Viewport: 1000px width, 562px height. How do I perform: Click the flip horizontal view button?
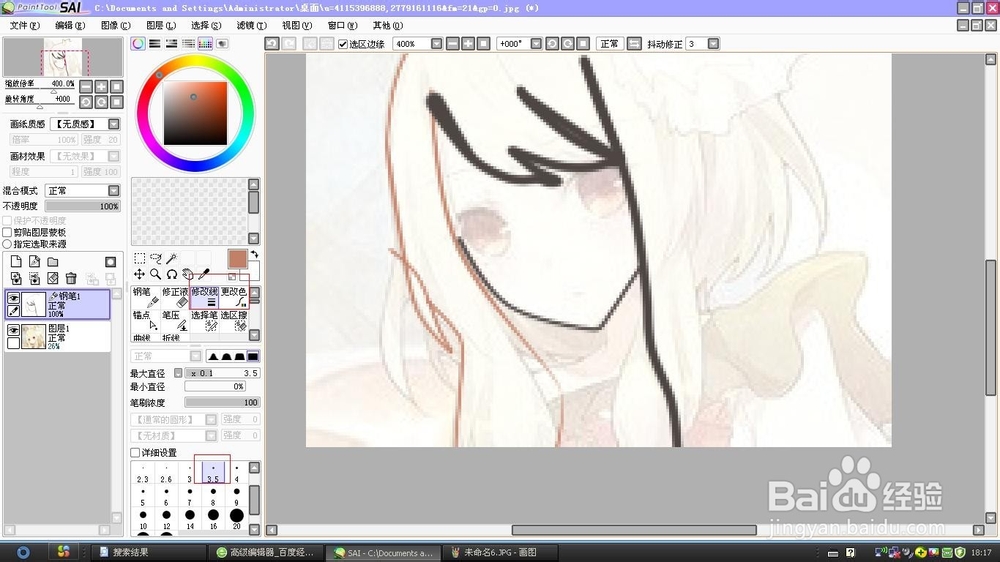pos(634,43)
